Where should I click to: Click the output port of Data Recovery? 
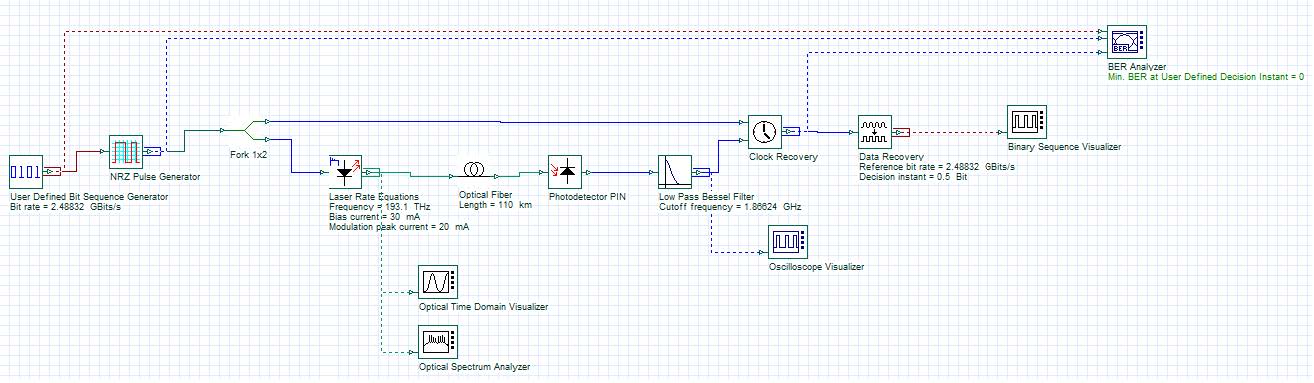click(901, 131)
